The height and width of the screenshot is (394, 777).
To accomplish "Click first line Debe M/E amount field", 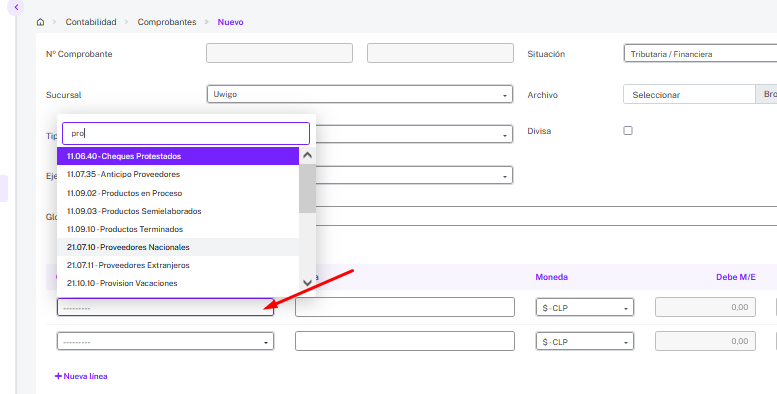I will (x=705, y=307).
